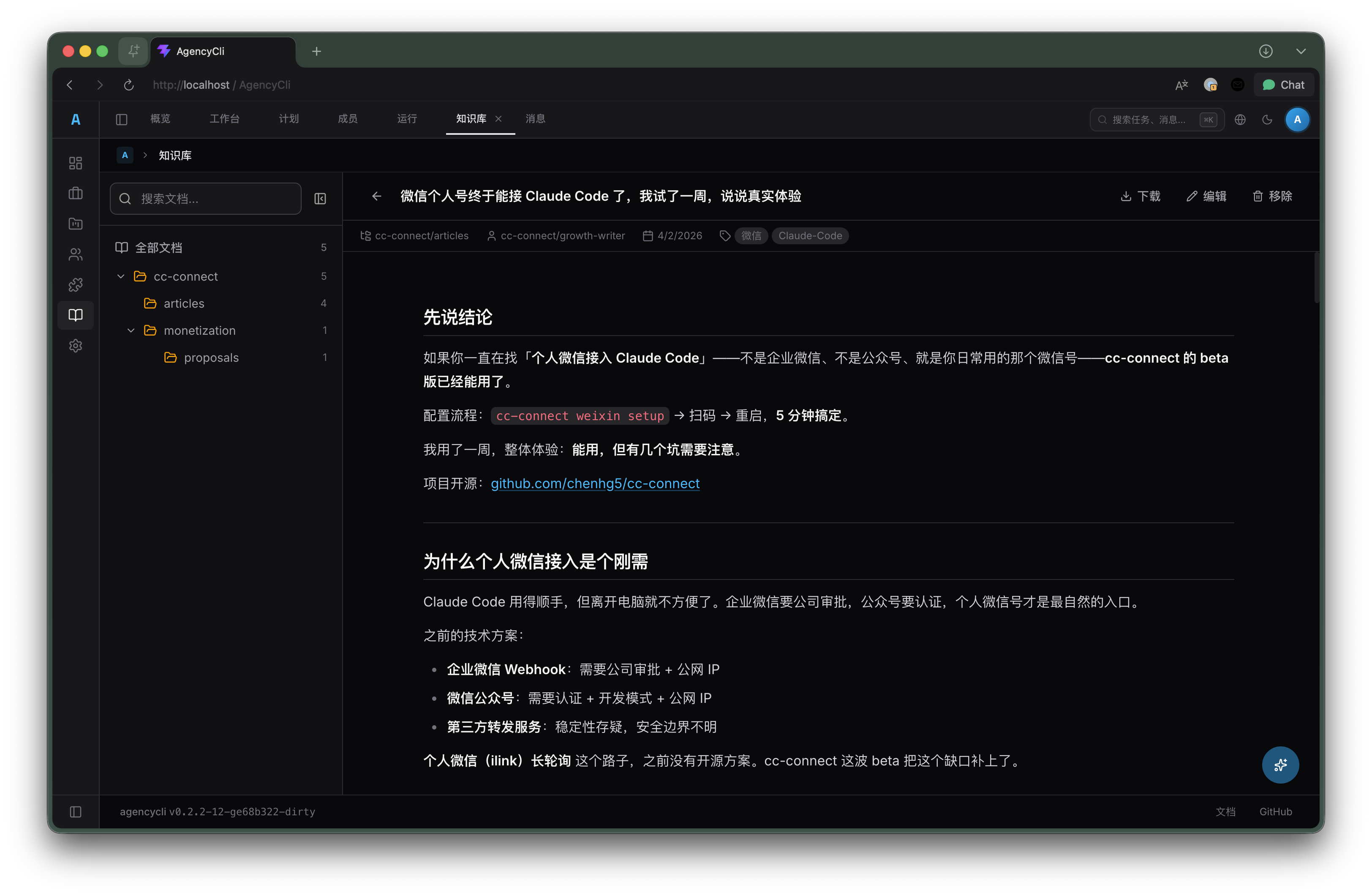Switch to the 工作台 tab

click(x=224, y=119)
